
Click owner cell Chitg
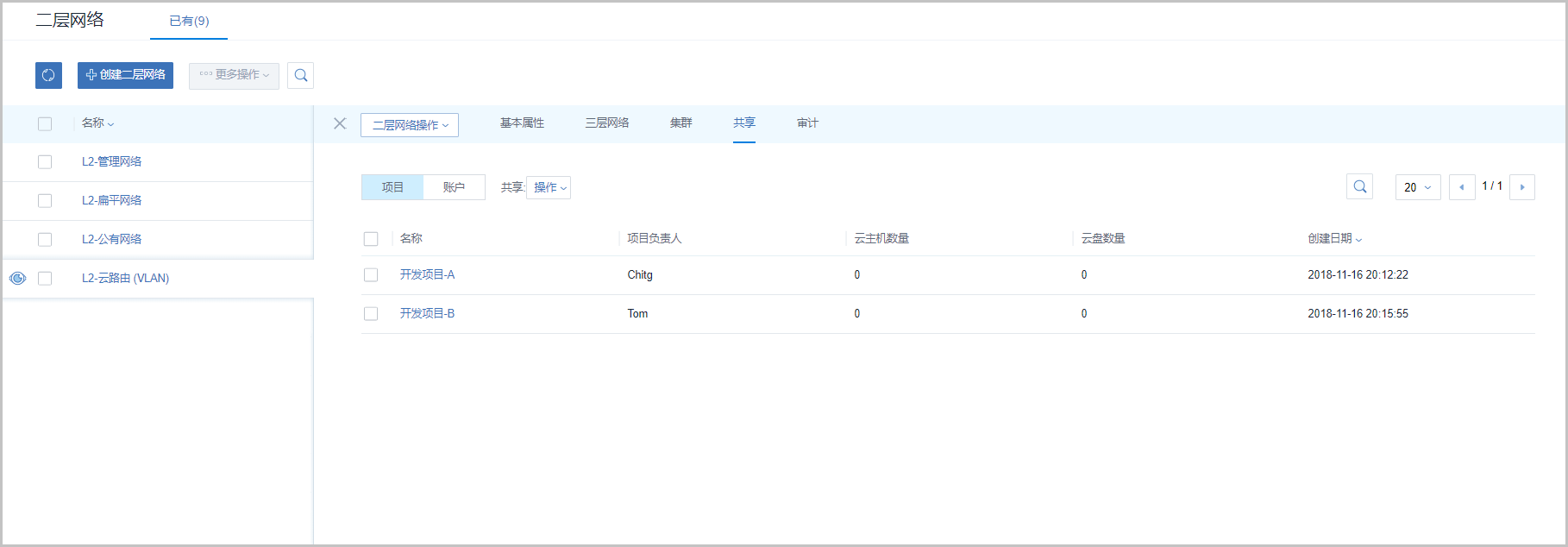click(x=640, y=274)
